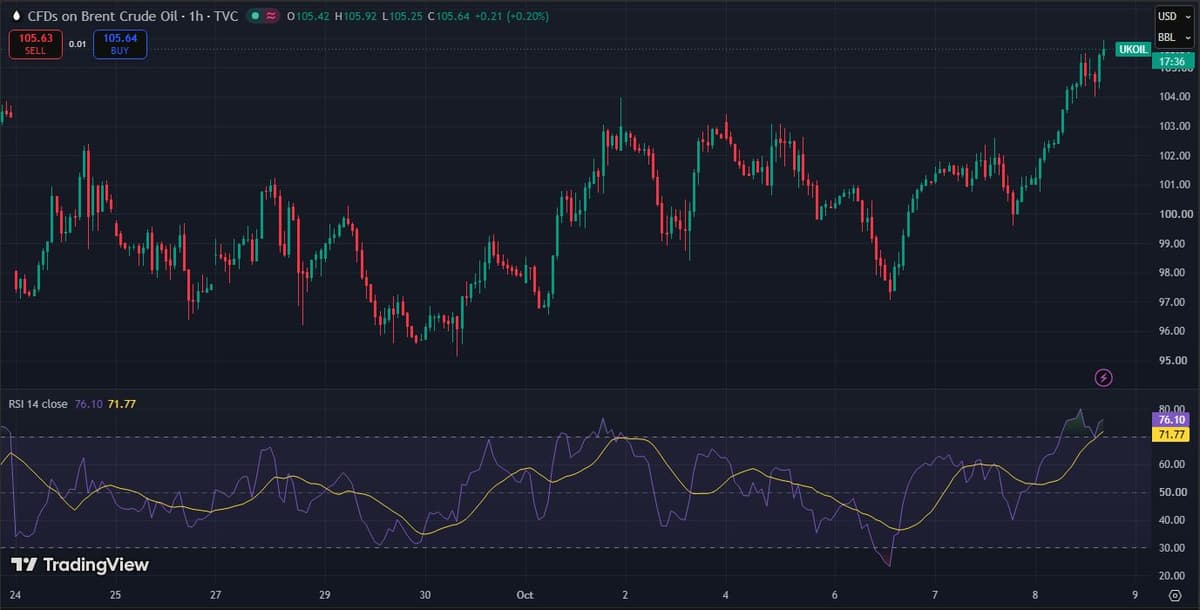Click the UKOIL price label tag
This screenshot has width=1200, height=610.
[1133, 49]
